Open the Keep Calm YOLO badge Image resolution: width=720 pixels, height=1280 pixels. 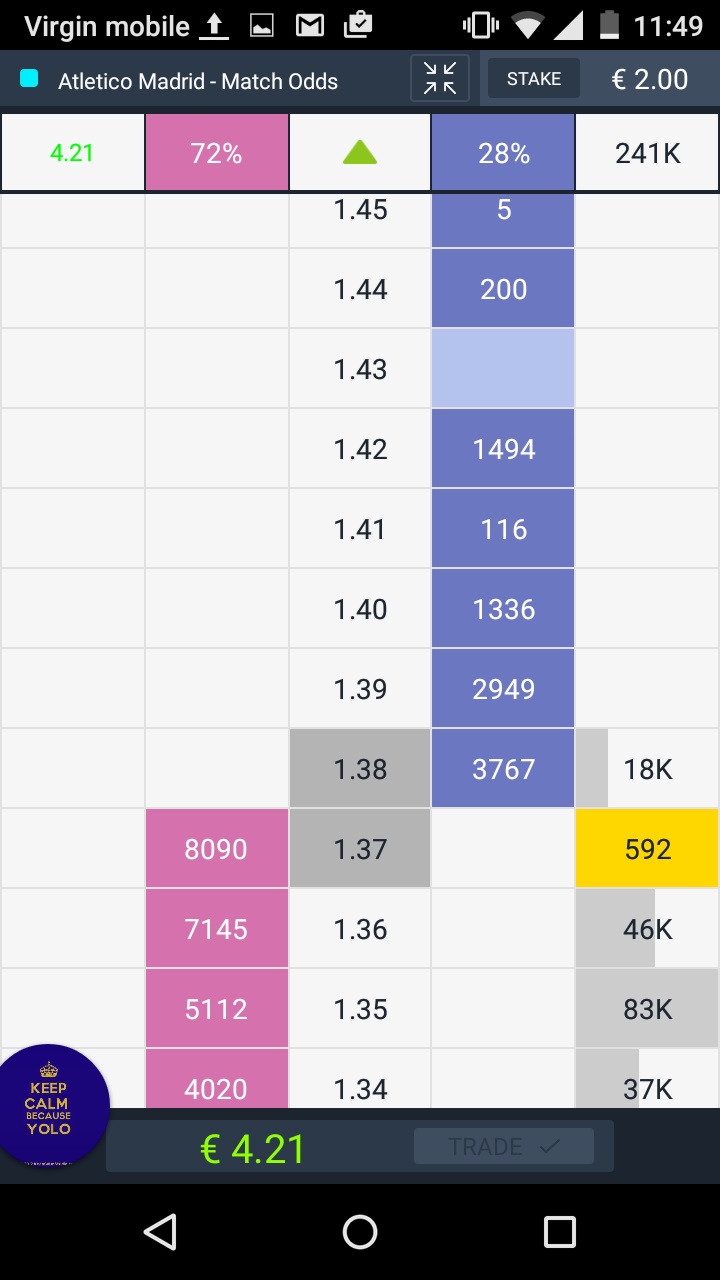48,1106
